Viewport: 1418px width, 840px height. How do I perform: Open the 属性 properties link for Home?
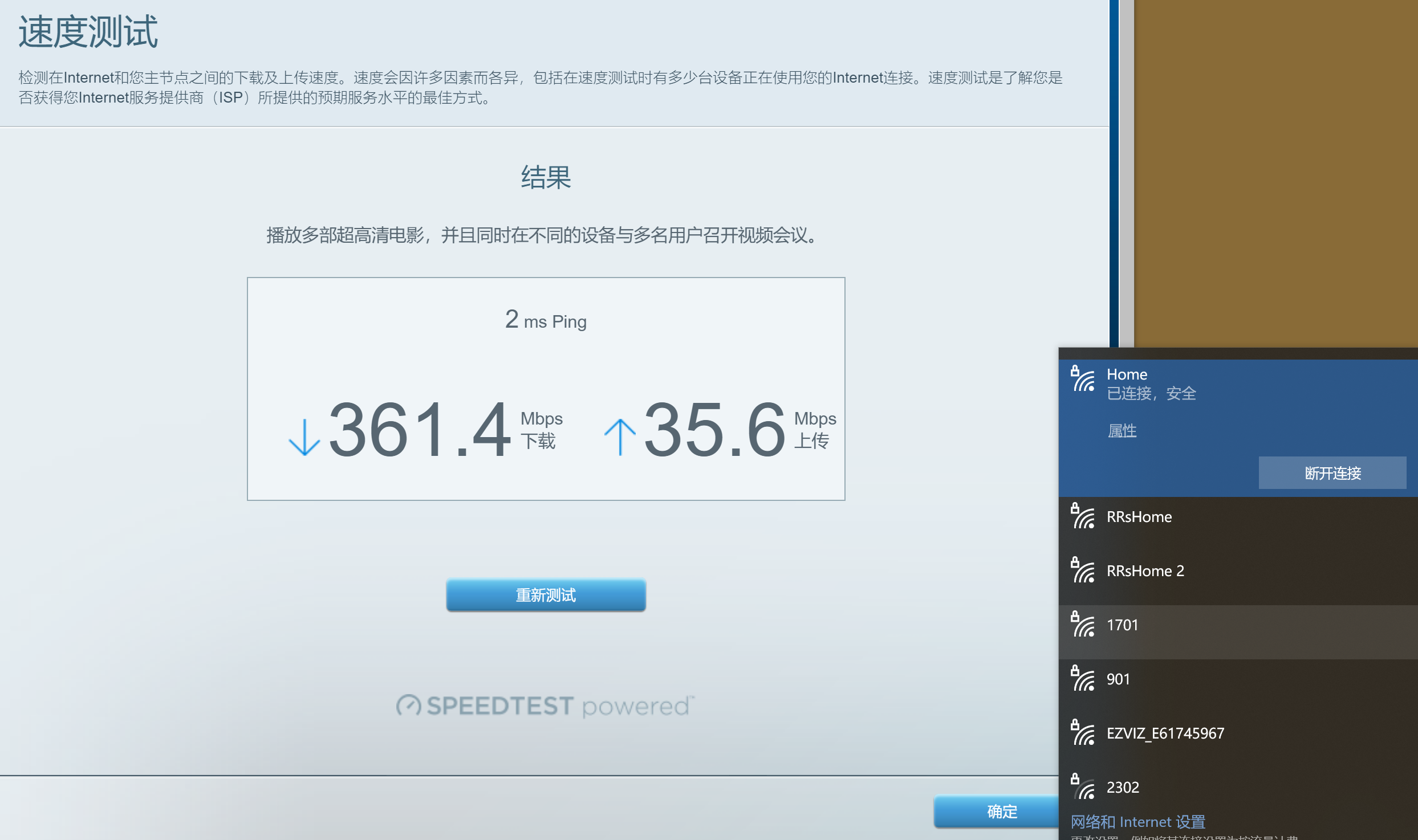click(1122, 431)
